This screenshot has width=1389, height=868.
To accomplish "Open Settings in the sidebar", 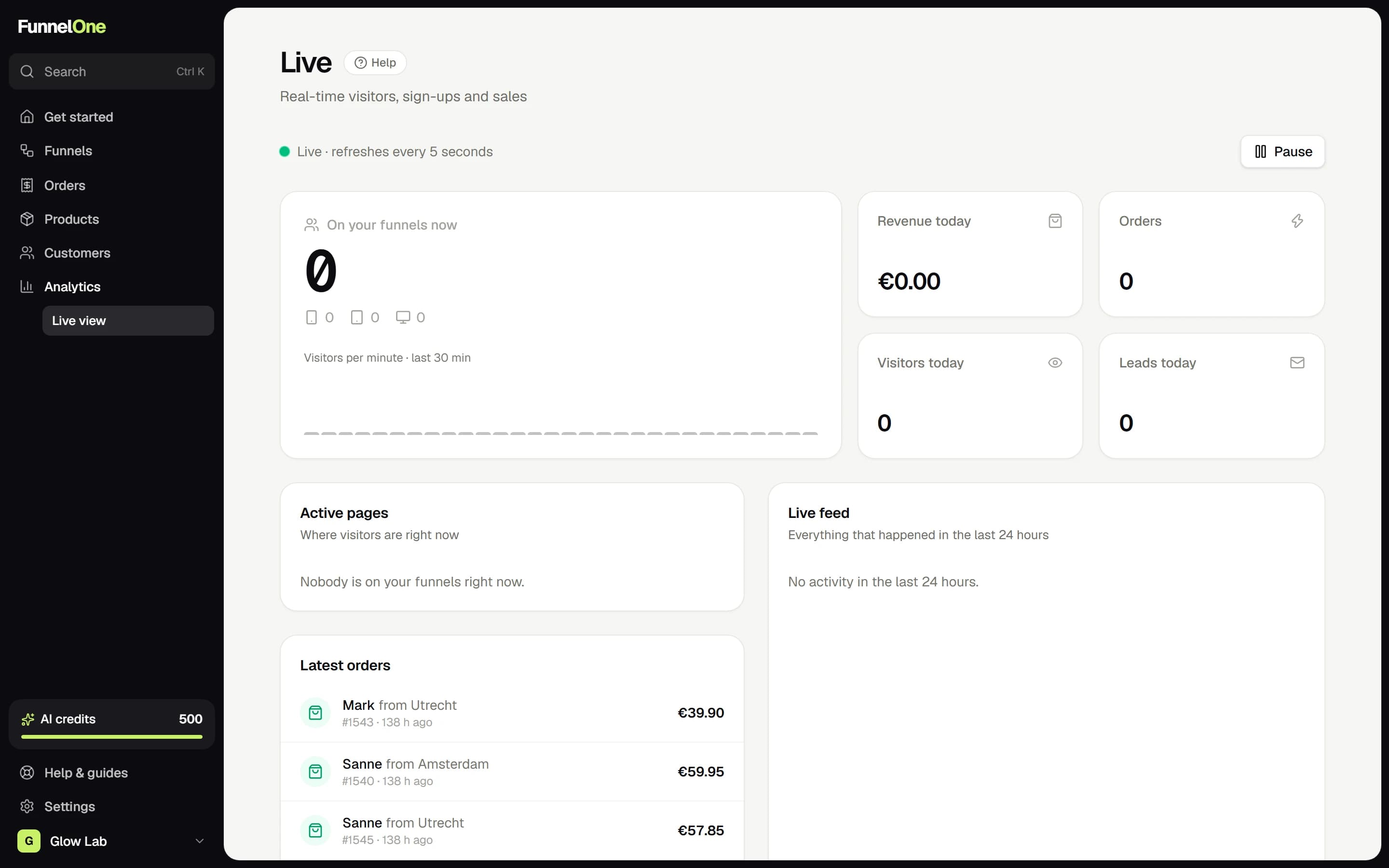I will click(x=112, y=807).
